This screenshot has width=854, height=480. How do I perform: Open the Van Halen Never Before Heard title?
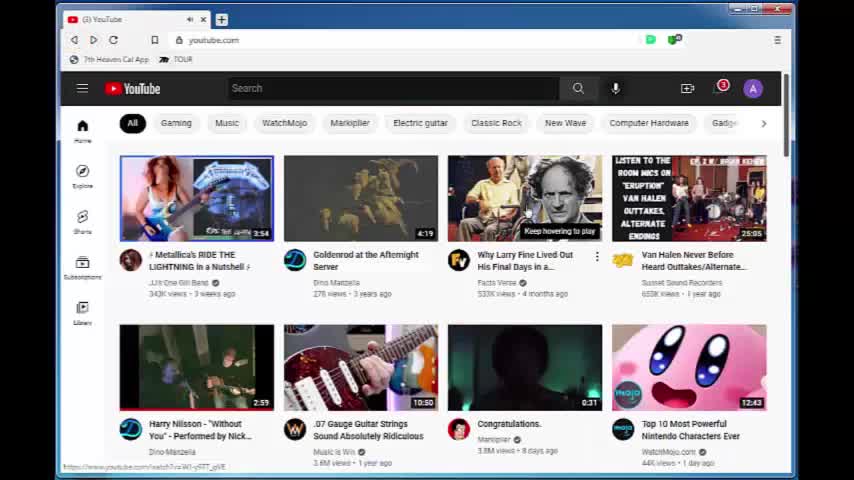click(693, 261)
